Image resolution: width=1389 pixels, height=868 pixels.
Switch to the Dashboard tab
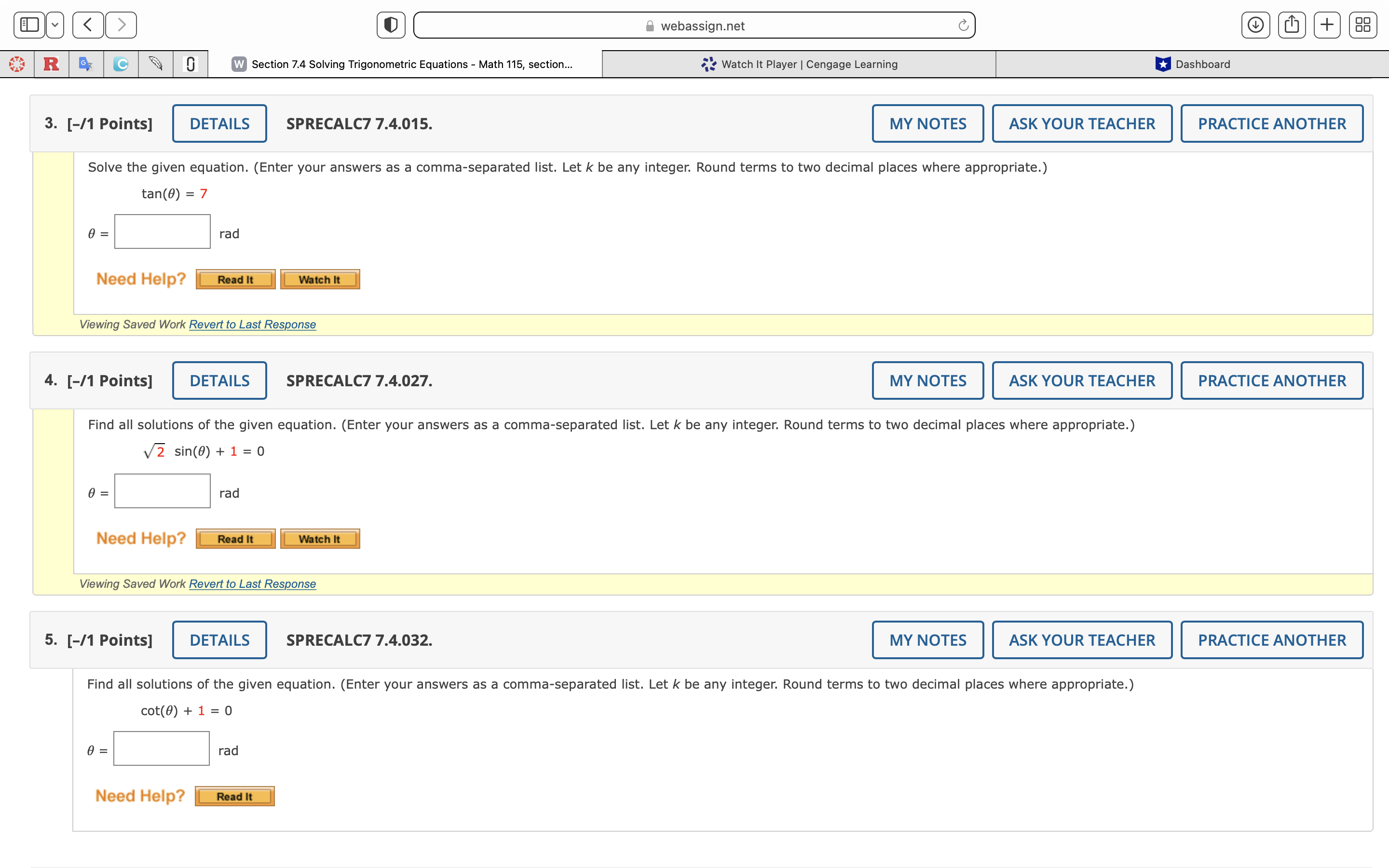[1193, 64]
